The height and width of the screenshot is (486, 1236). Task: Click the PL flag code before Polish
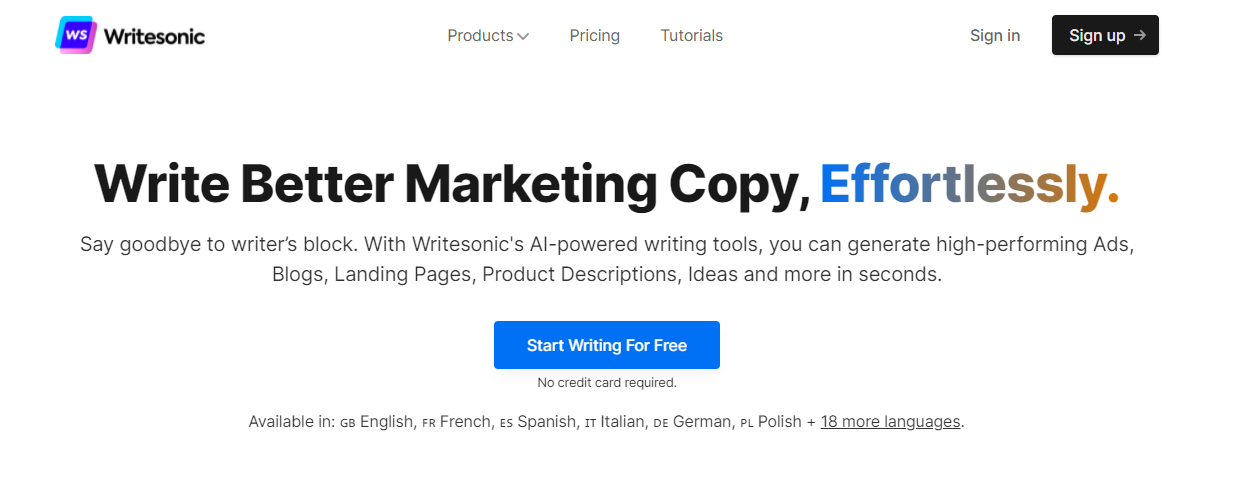point(747,424)
